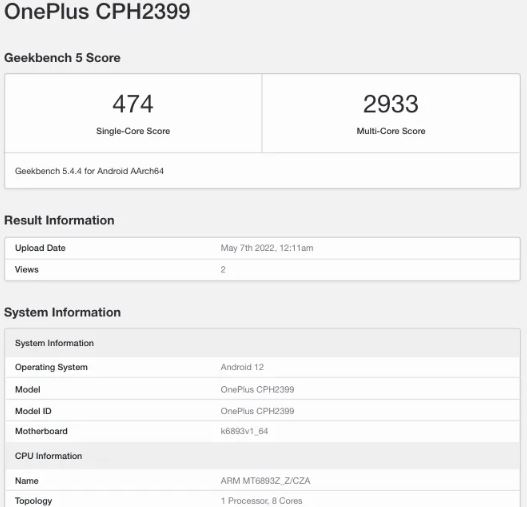Image resolution: width=527 pixels, height=507 pixels.
Task: Click Geekbench 5.4.4 for Android AArch64 text
Action: click(x=89, y=171)
